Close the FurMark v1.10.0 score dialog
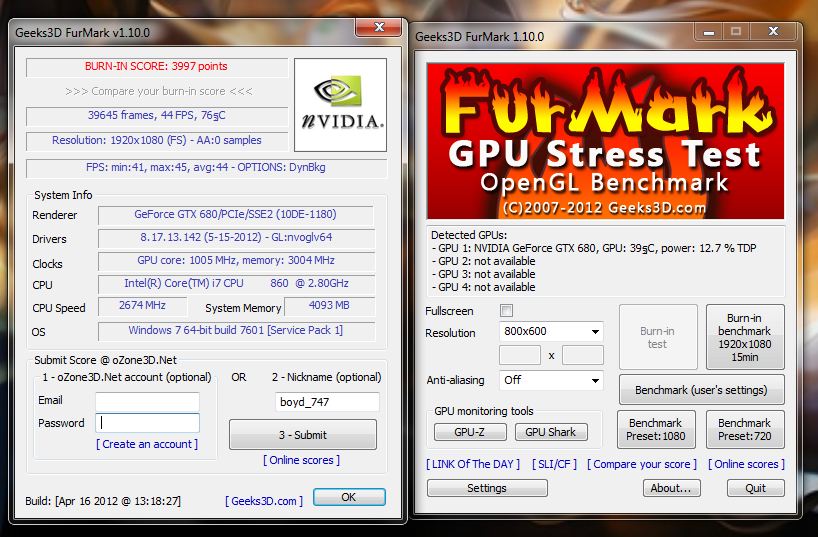 point(379,27)
